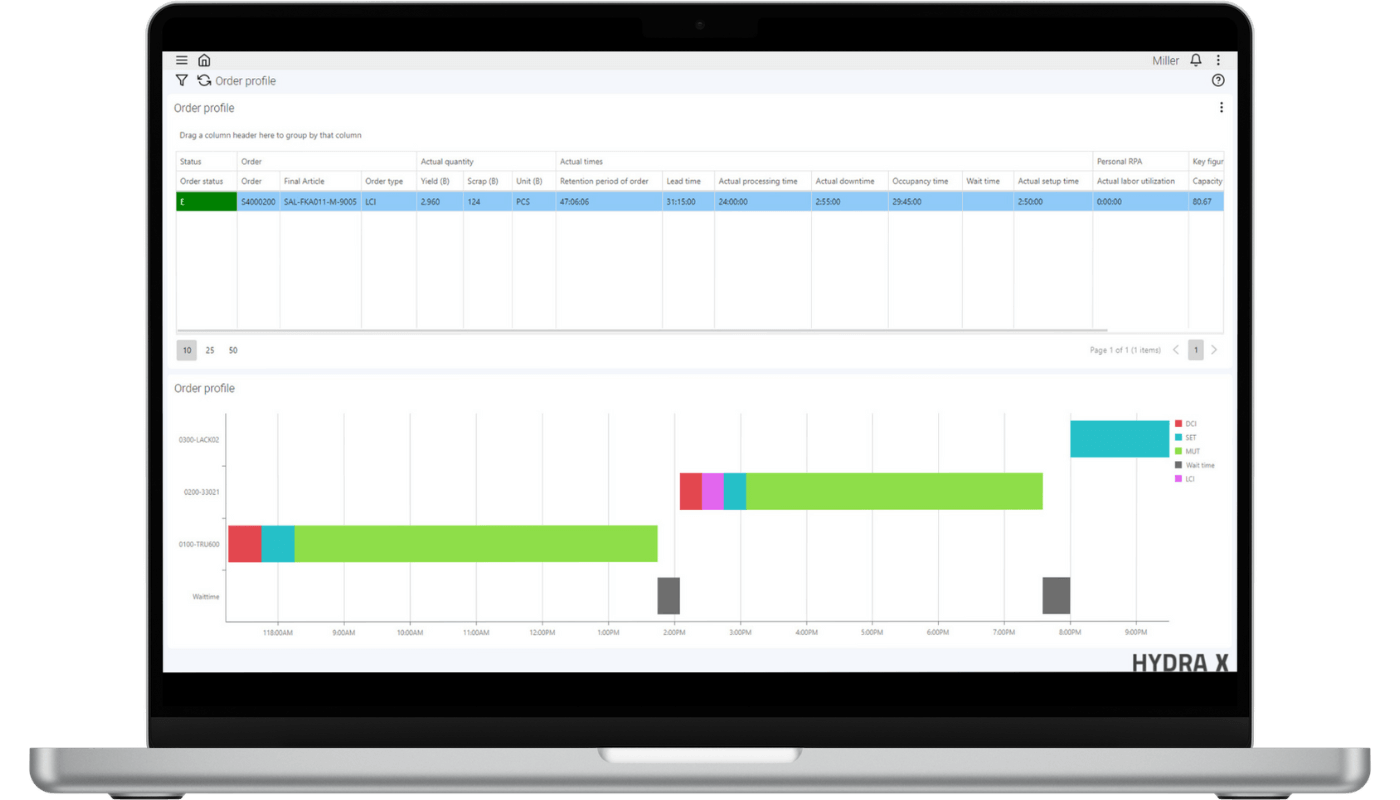Image resolution: width=1400 pixels, height=800 pixels.
Task: Set page size to 25
Action: (210, 350)
